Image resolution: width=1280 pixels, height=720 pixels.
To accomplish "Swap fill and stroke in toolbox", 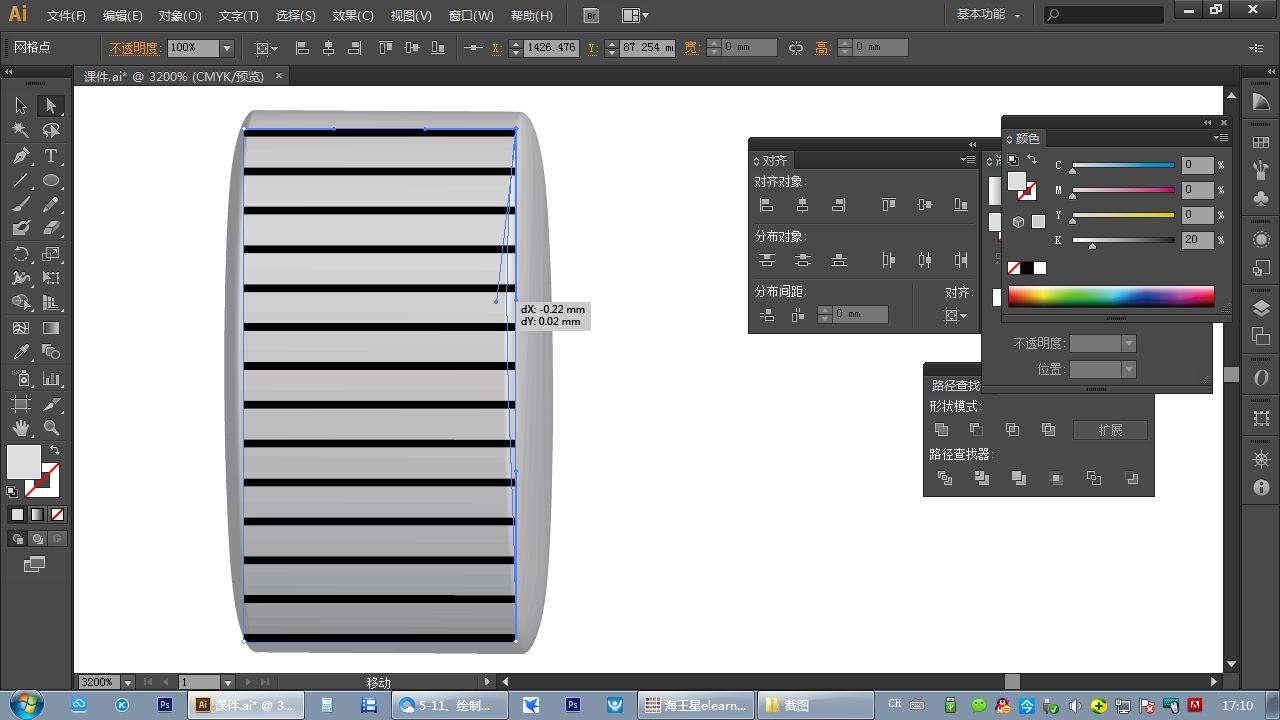I will (55, 451).
